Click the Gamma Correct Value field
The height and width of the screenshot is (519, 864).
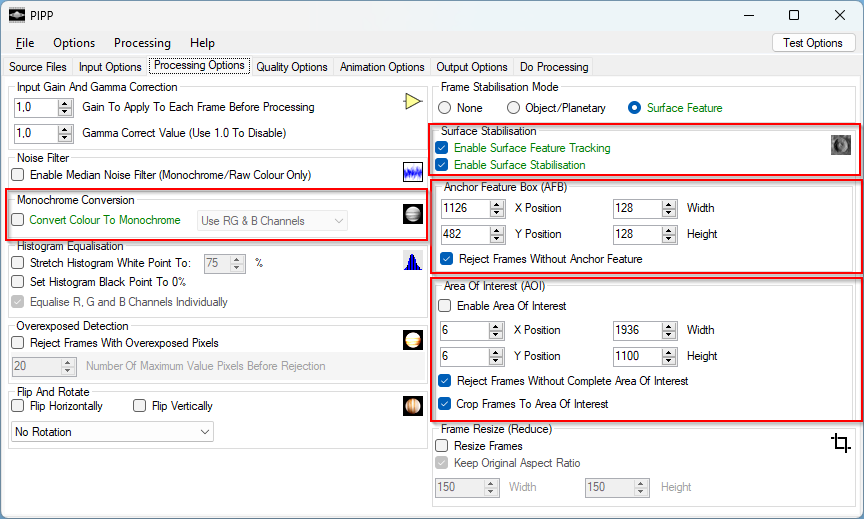(36, 133)
